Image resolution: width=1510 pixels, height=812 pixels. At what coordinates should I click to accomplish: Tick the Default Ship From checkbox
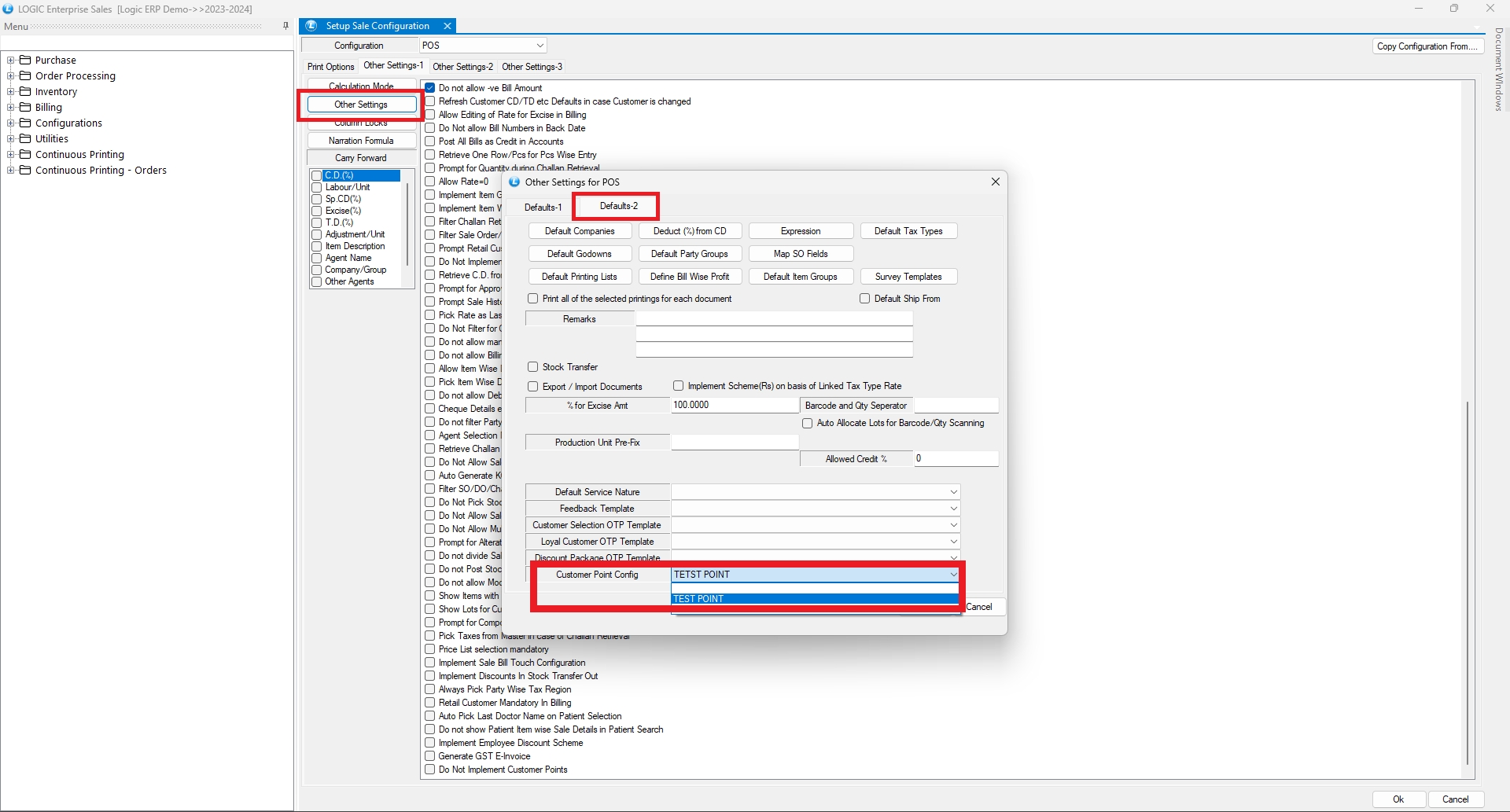pos(865,299)
